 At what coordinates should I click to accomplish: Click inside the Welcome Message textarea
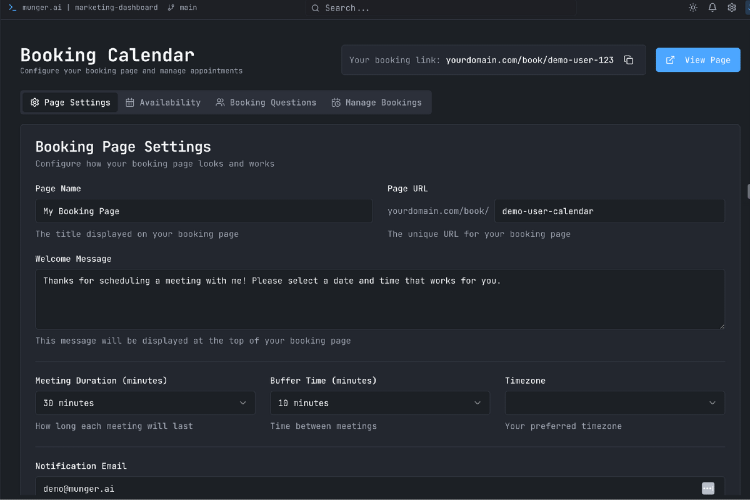380,299
